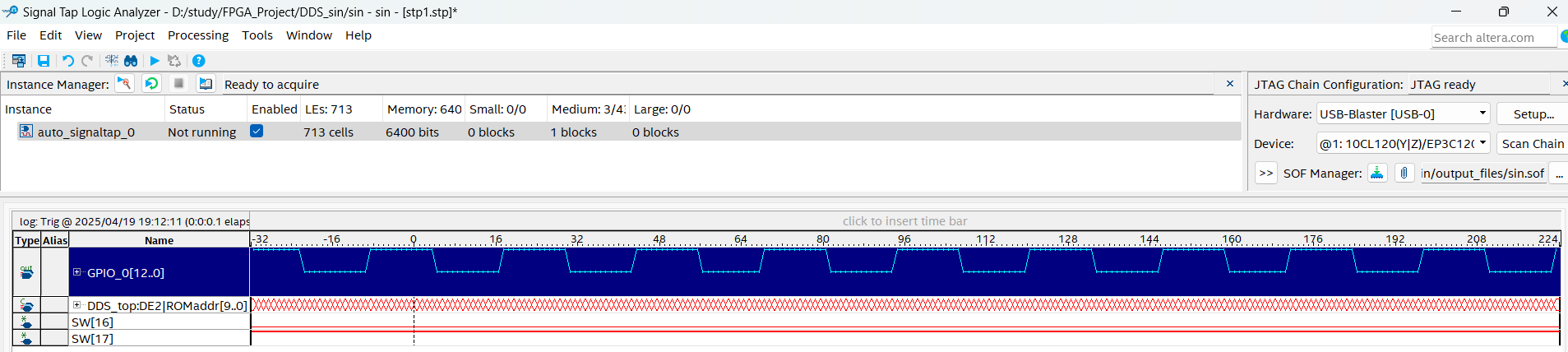Screen dimensions: 1568x352
Task: Click the recompile arrows icon
Action: coord(174,61)
